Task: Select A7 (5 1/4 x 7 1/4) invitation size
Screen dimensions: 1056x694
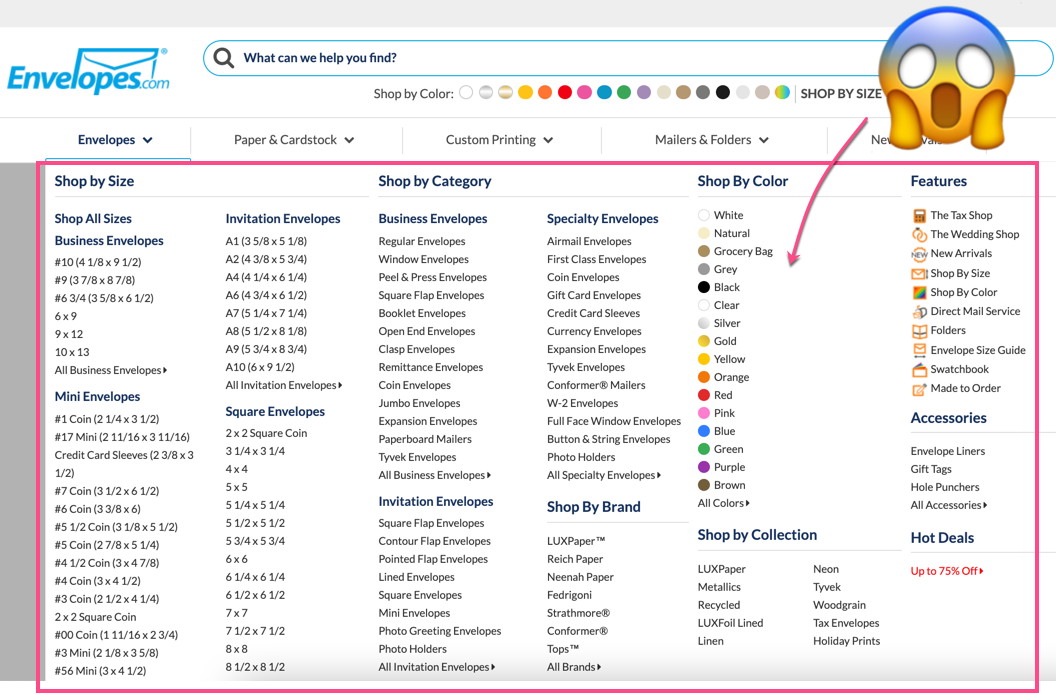Action: [266, 313]
